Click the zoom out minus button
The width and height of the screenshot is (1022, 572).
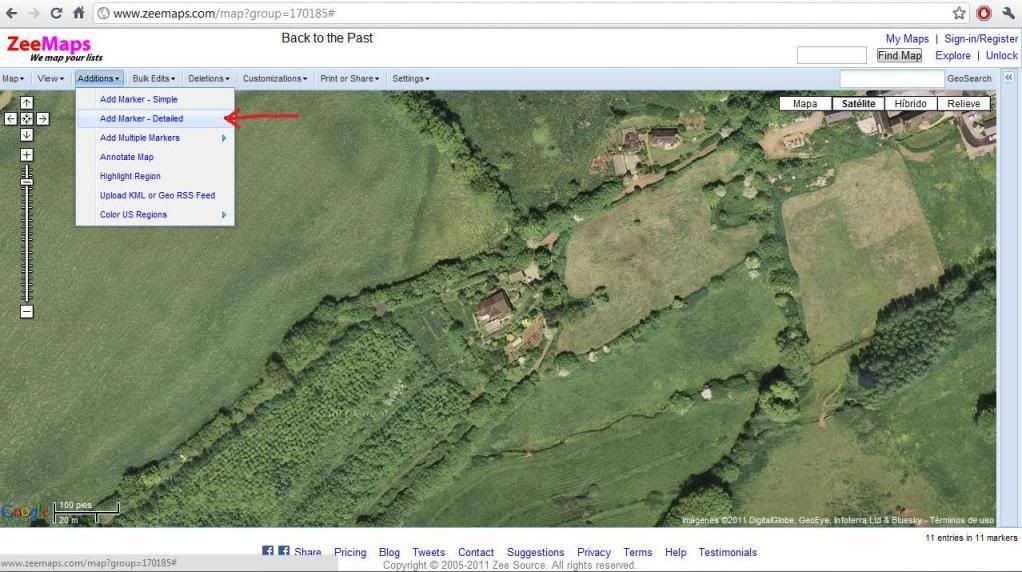click(27, 312)
